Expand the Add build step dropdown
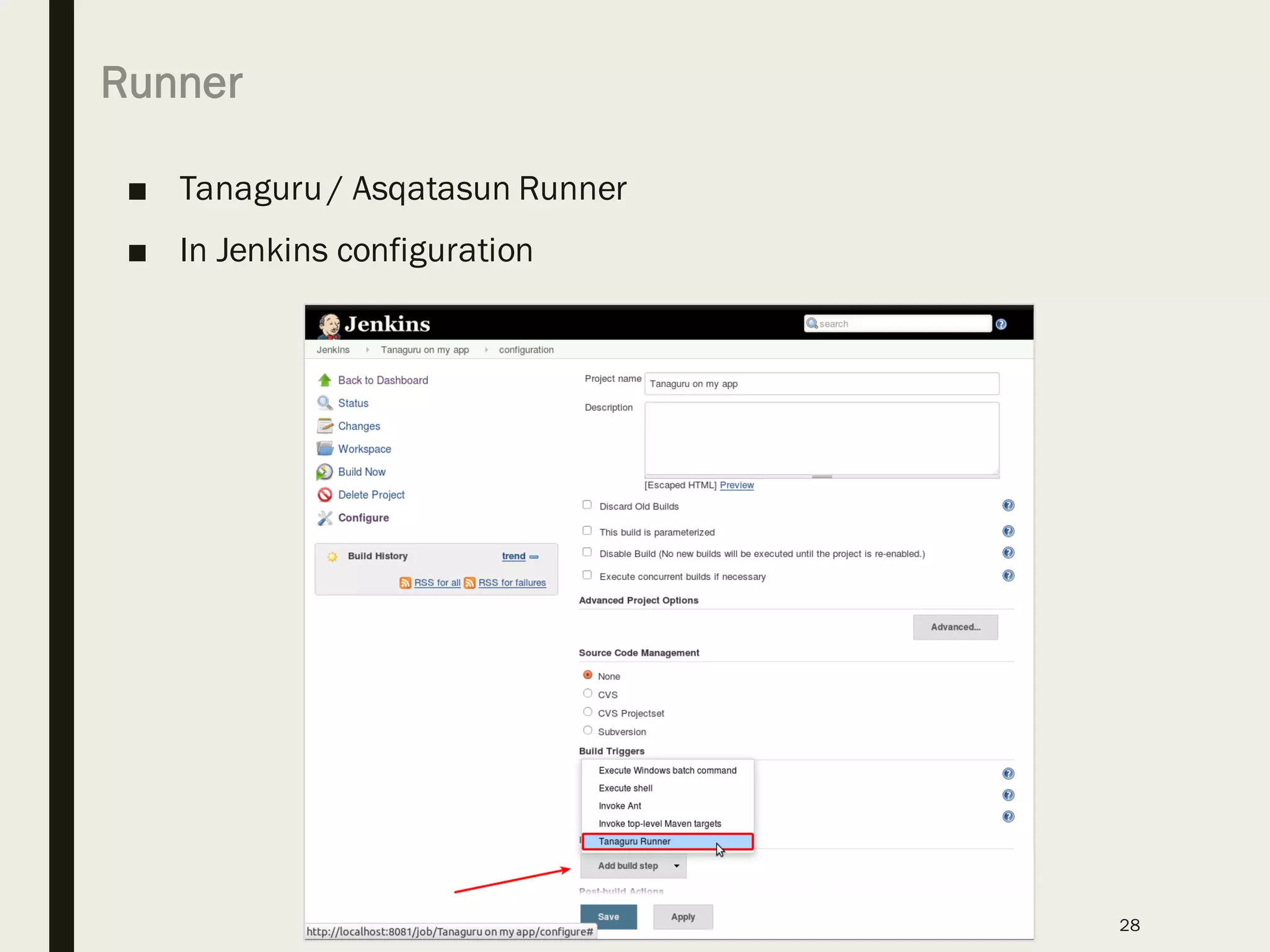The image size is (1270, 952). [633, 866]
